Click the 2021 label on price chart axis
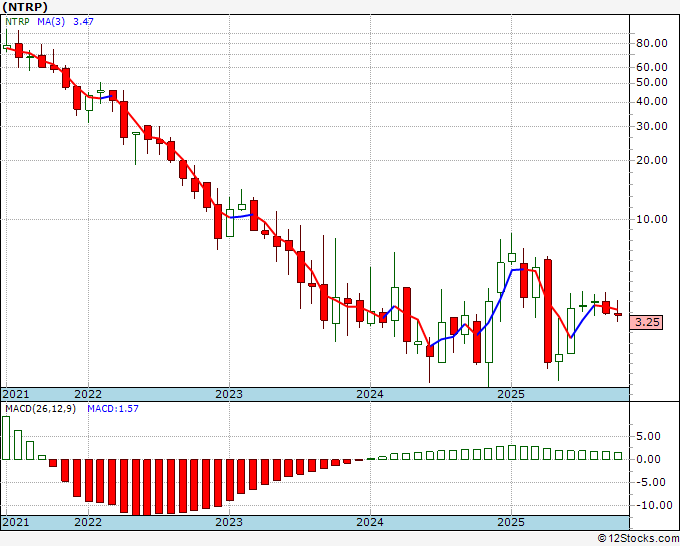The height and width of the screenshot is (546, 680). click(x=16, y=394)
